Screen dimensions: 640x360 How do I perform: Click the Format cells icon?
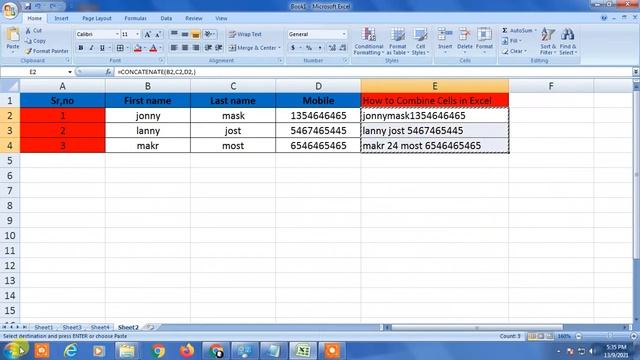[484, 35]
